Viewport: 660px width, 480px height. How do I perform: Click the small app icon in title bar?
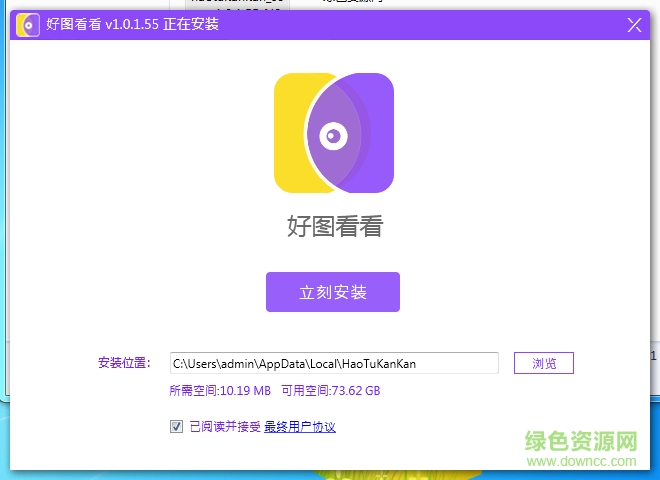point(29,24)
